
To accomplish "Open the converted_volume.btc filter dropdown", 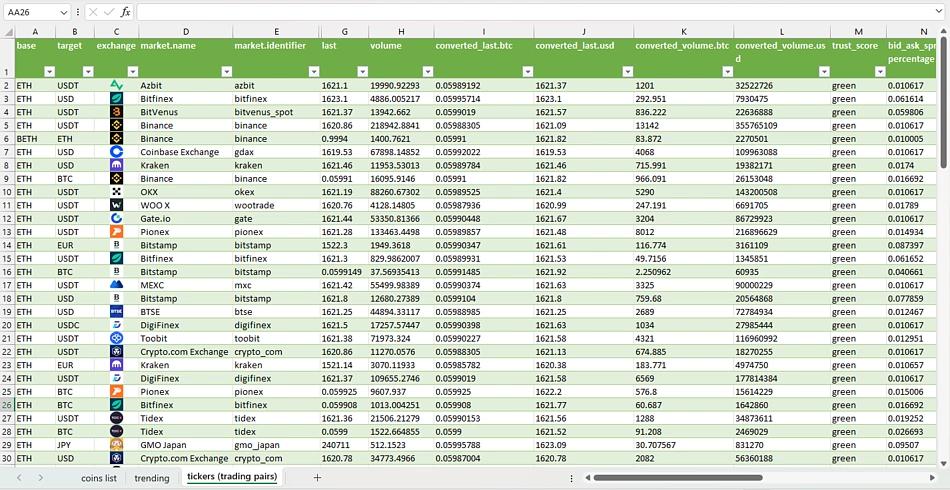I will (x=727, y=72).
